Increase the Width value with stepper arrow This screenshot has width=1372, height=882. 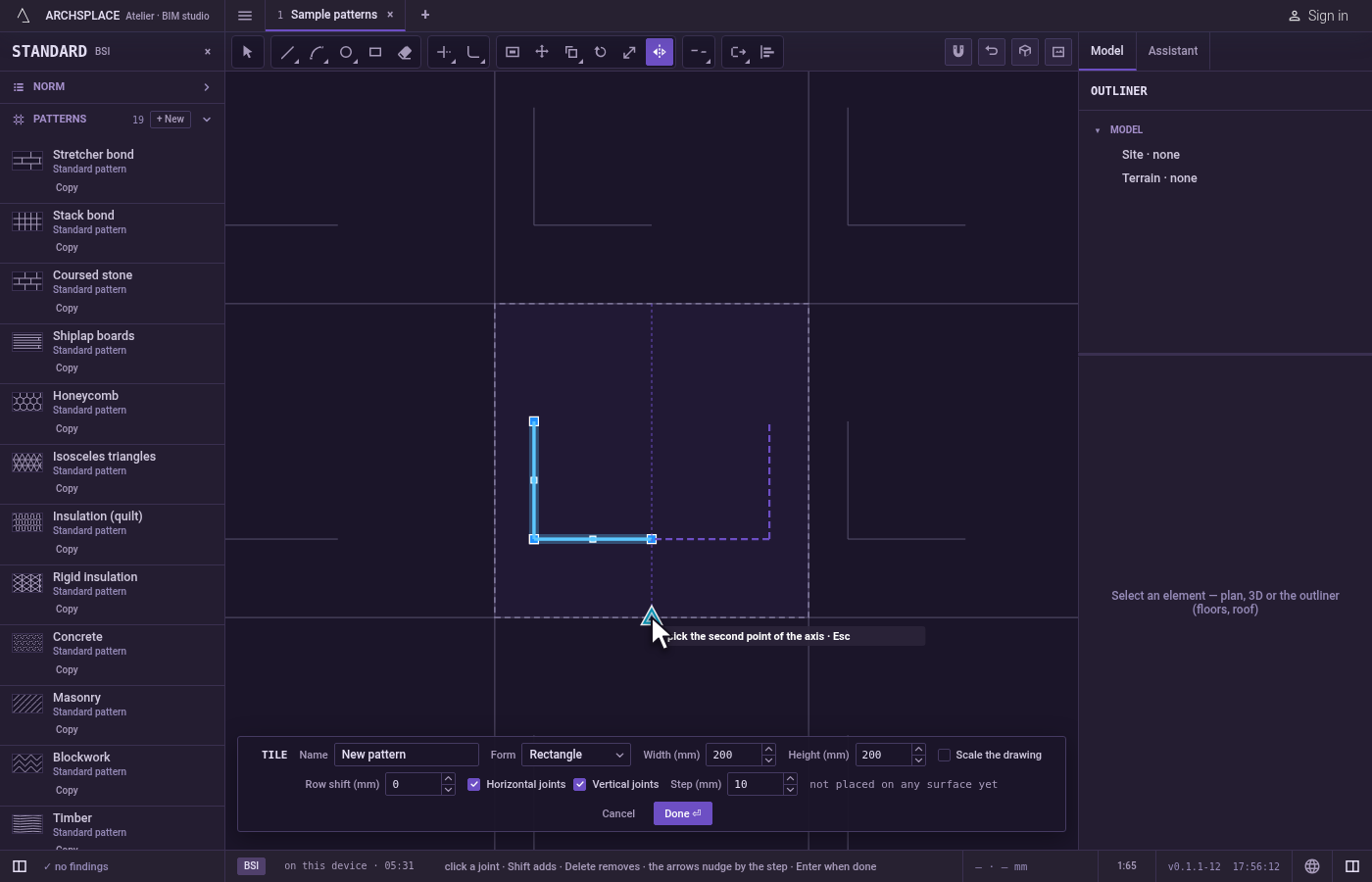[x=768, y=750]
